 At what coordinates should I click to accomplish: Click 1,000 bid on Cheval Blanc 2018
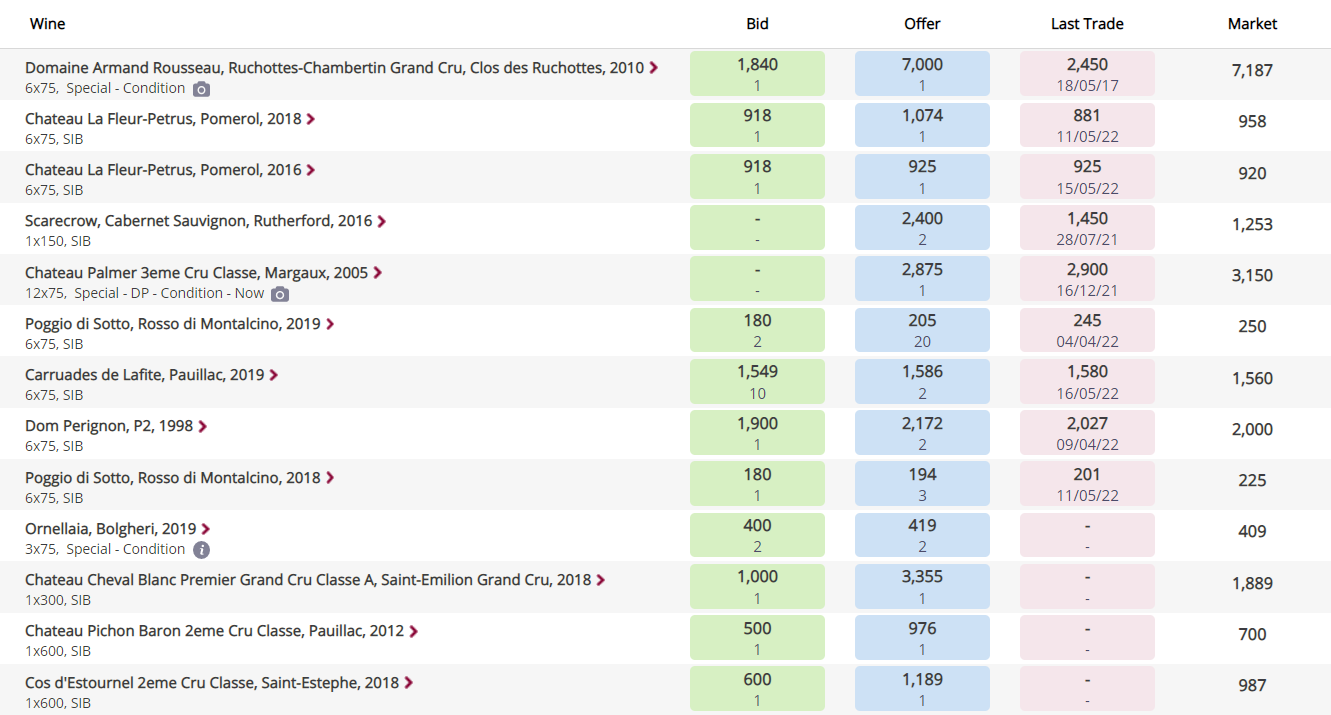(x=757, y=587)
